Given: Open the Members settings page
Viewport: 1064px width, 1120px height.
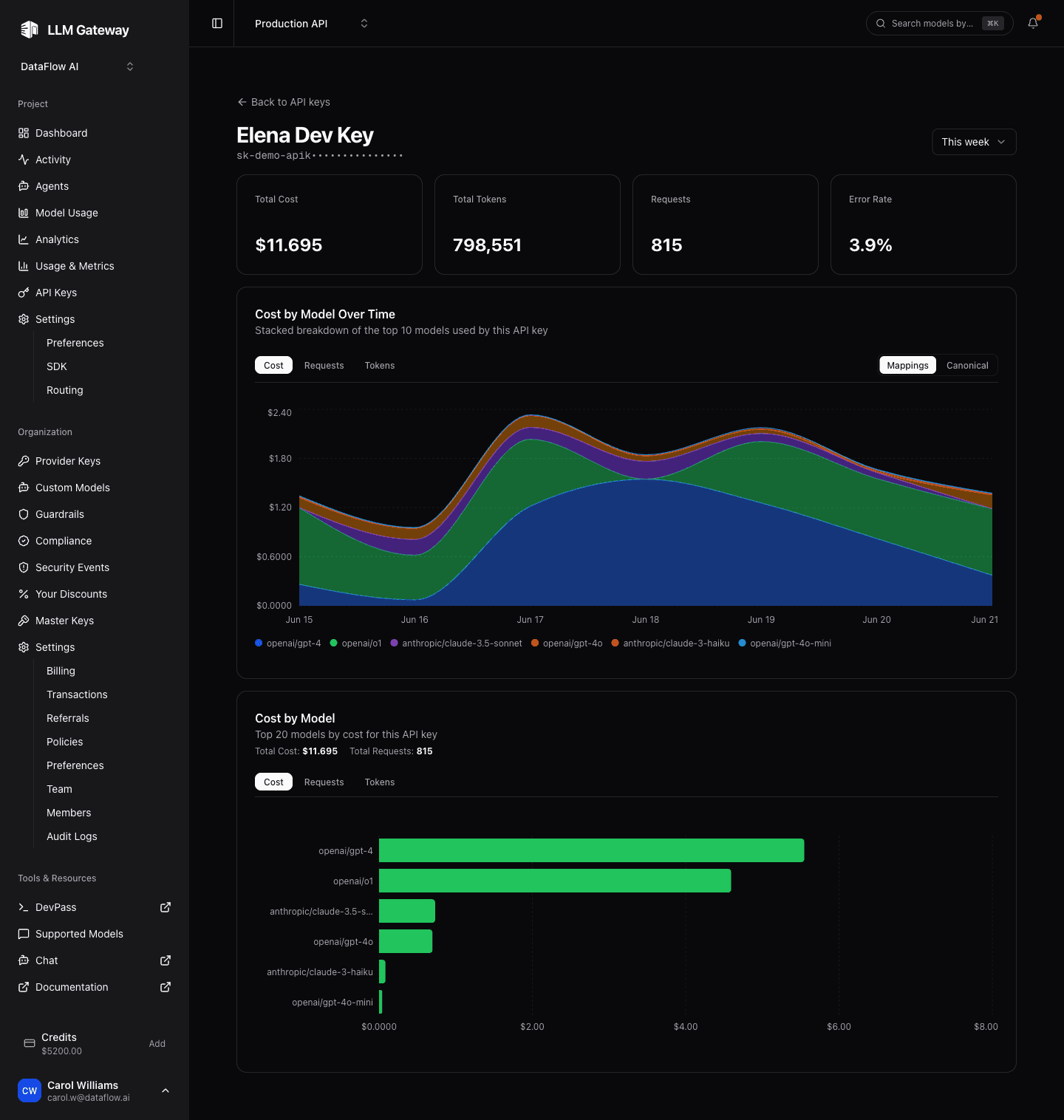Looking at the screenshot, I should pyautogui.click(x=69, y=813).
